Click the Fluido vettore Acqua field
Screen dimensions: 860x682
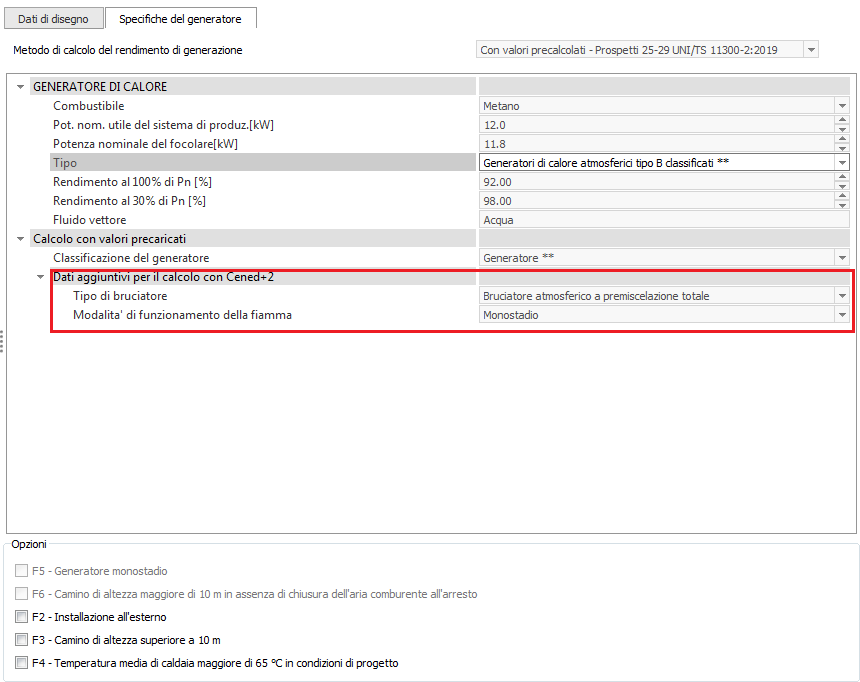coord(655,220)
